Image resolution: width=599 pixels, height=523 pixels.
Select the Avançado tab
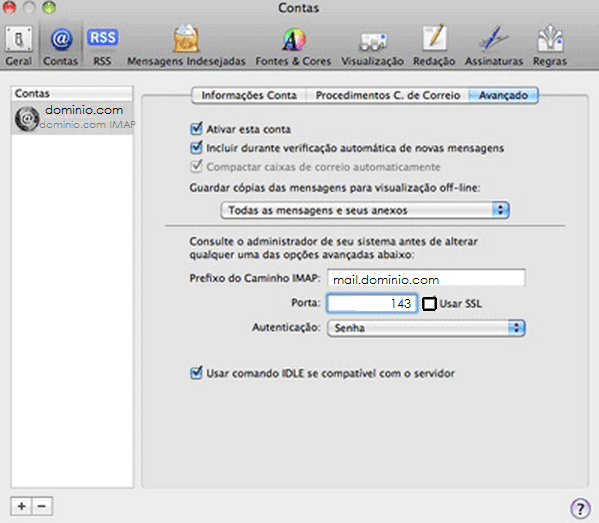click(x=503, y=95)
